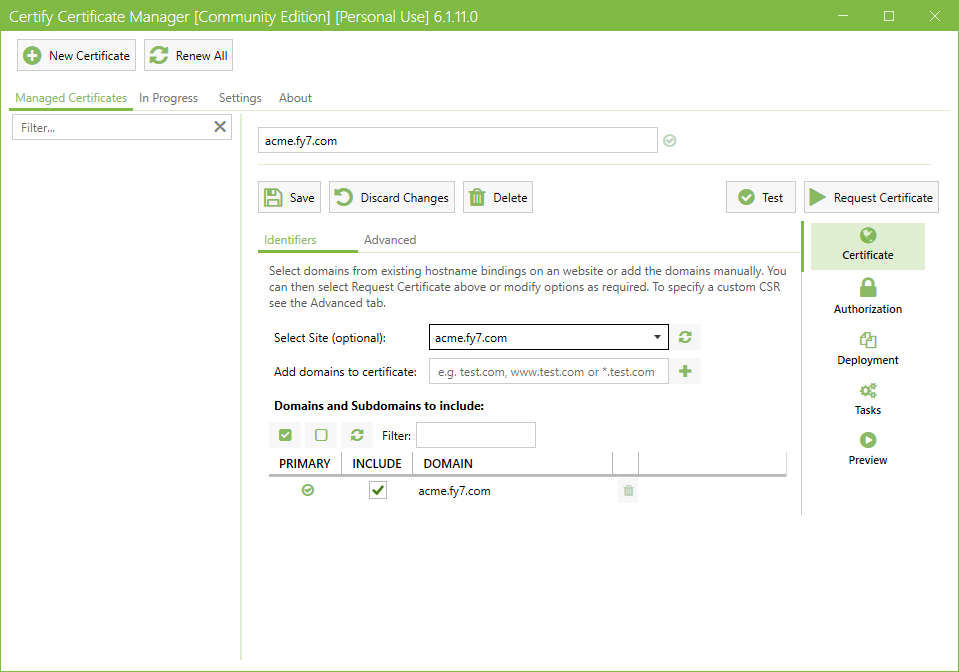Open the Settings tab

(240, 98)
